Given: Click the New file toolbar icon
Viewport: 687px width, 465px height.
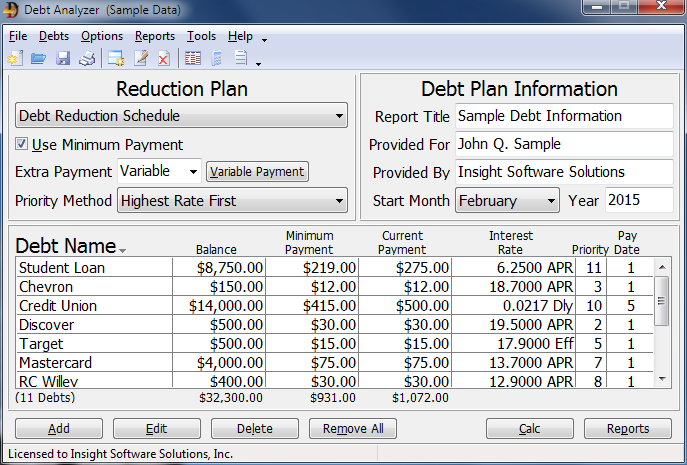Looking at the screenshot, I should pos(14,58).
